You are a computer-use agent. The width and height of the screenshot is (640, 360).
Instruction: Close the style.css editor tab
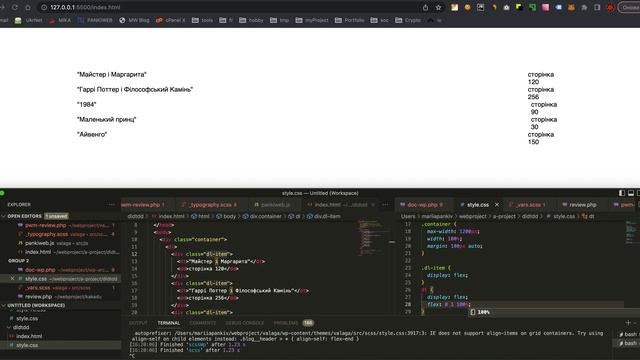pos(497,204)
